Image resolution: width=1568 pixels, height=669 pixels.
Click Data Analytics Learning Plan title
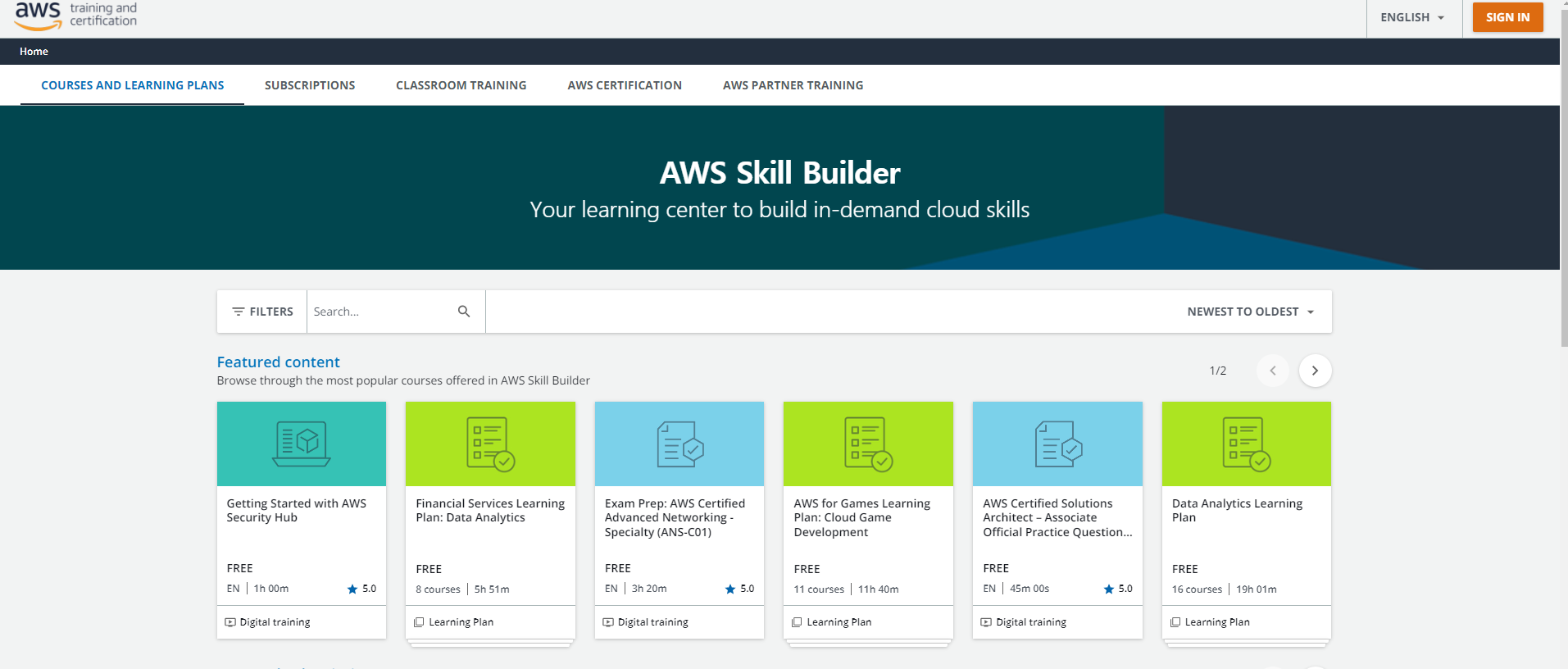(1237, 511)
